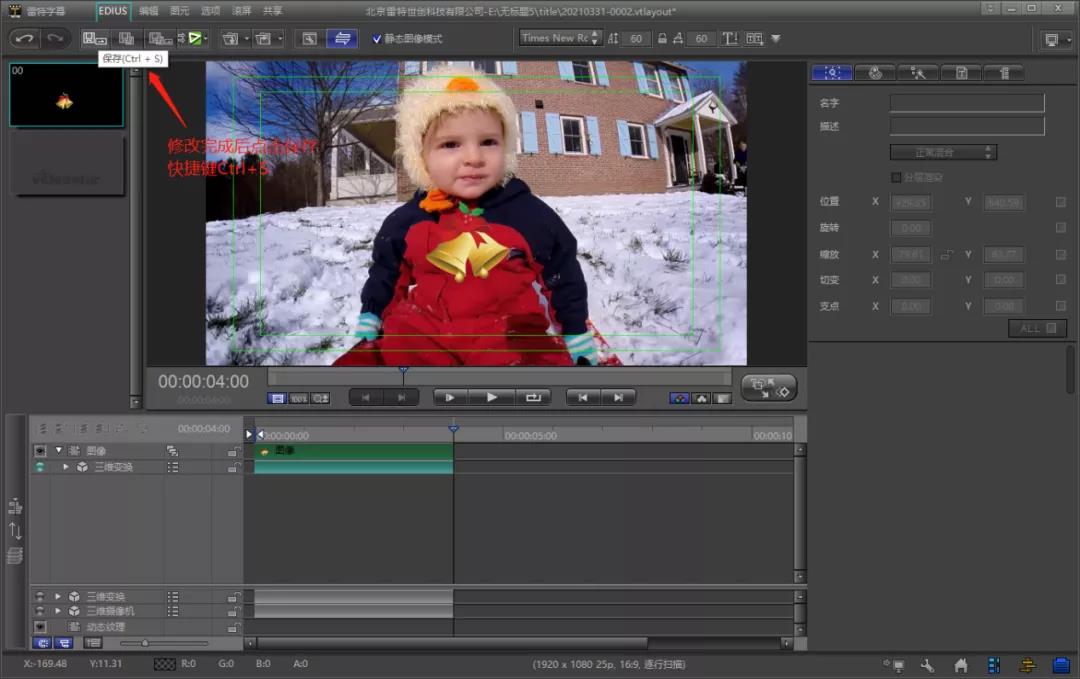Image resolution: width=1080 pixels, height=679 pixels.
Task: Open the toolbar overflow arrow after text icons
Action: [776, 39]
